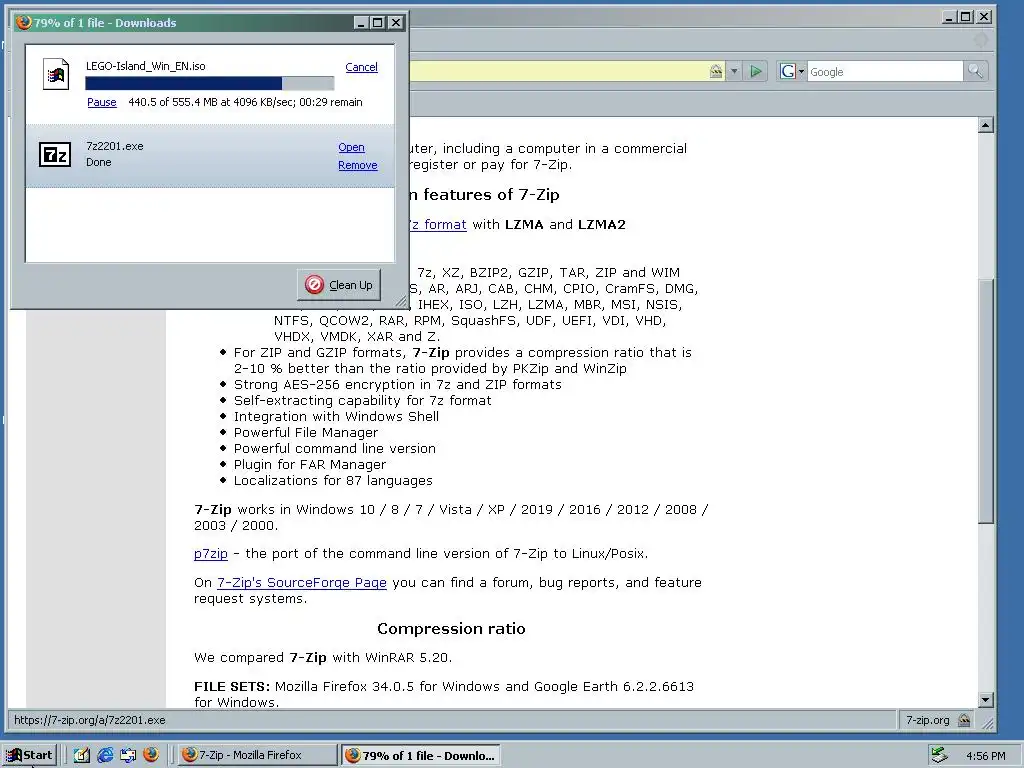The height and width of the screenshot is (768, 1024).
Task: Open the p7zip link
Action: coord(211,554)
